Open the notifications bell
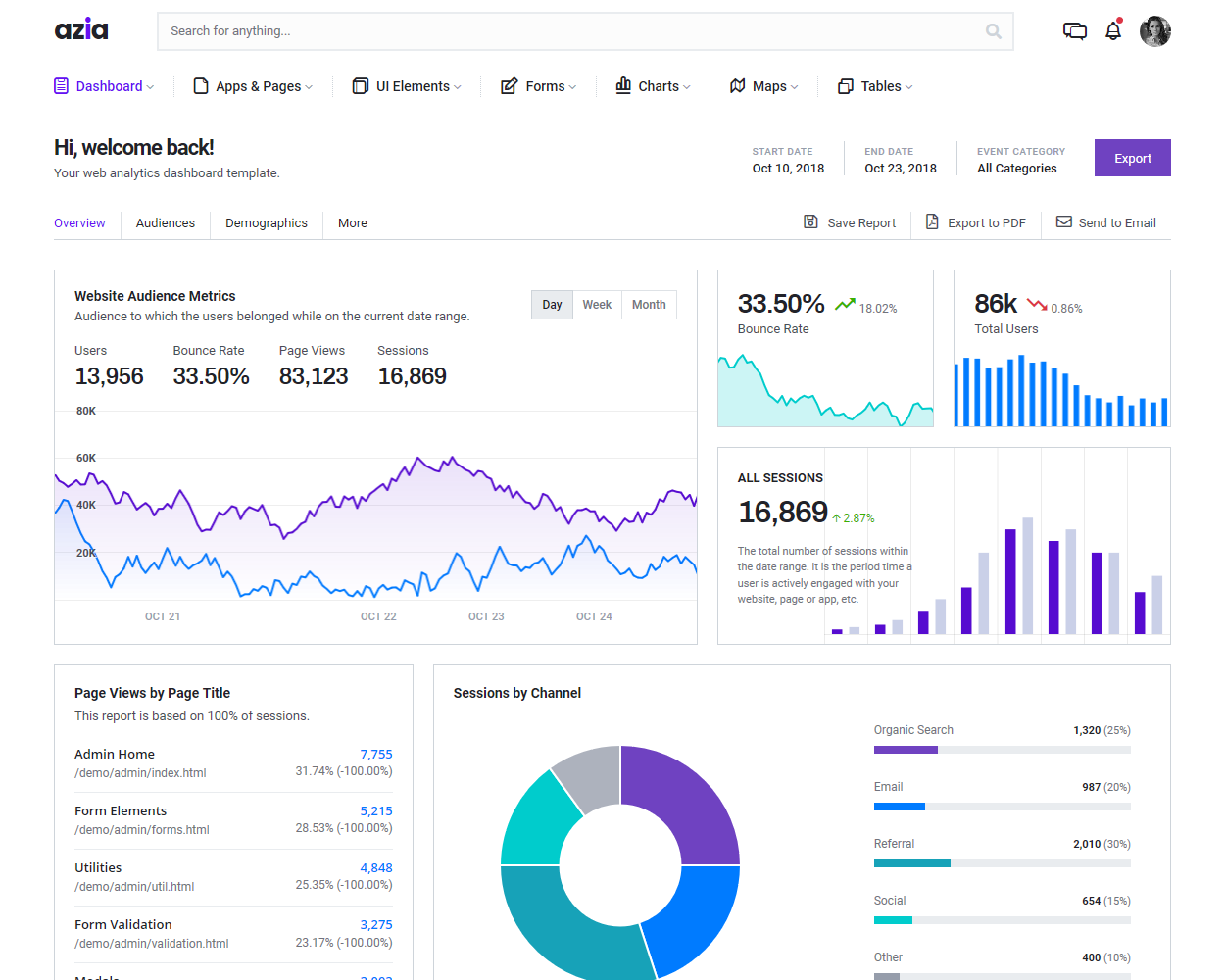The height and width of the screenshot is (980, 1225). 1113,31
